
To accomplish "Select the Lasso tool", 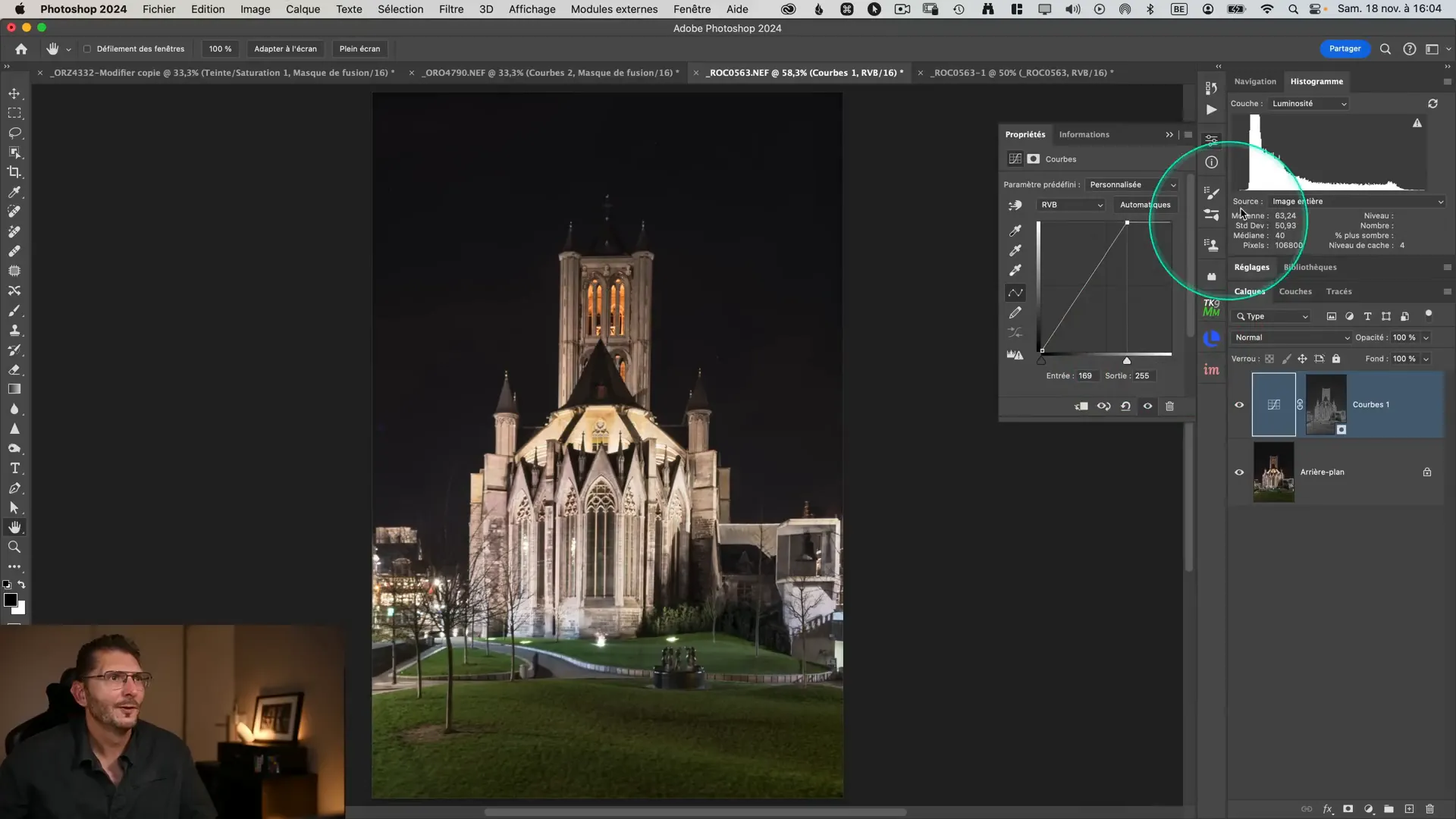I will 14,133.
